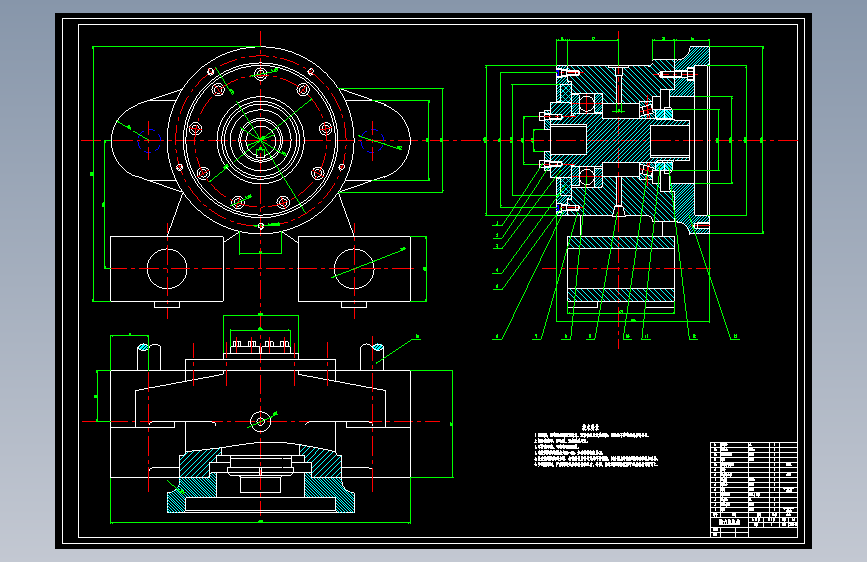Click the drawing name cell in title block
867x562 pixels.
729,522
